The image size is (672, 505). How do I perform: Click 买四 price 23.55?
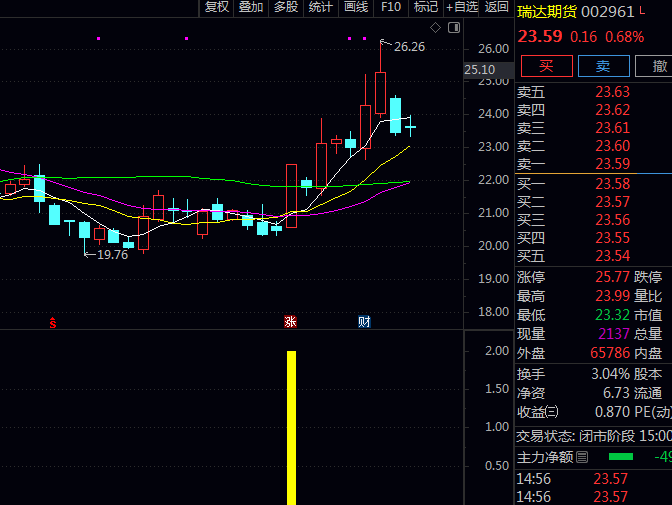pos(612,238)
